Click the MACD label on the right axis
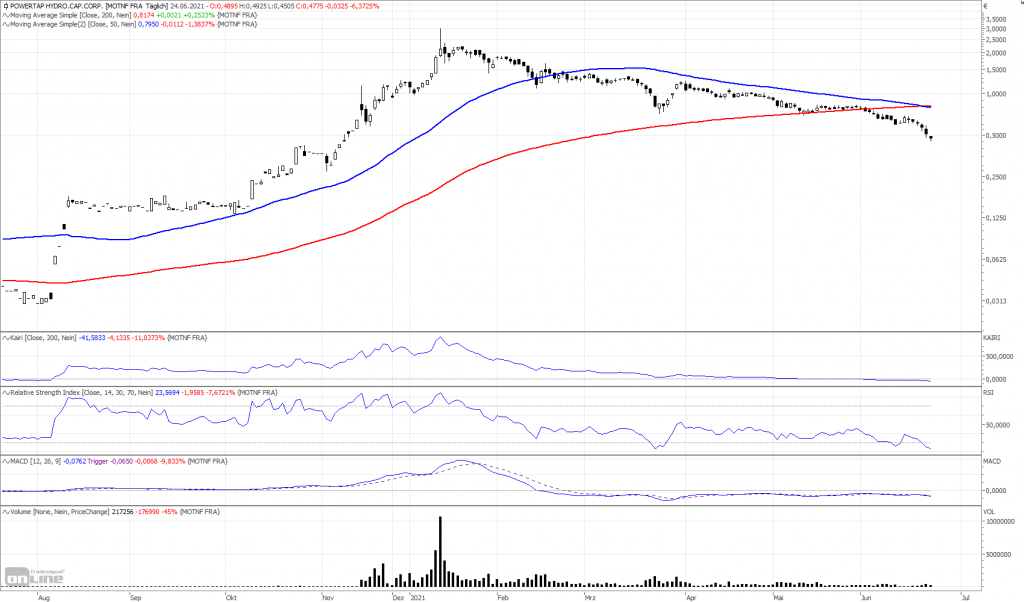The width and height of the screenshot is (1024, 602). pos(991,462)
